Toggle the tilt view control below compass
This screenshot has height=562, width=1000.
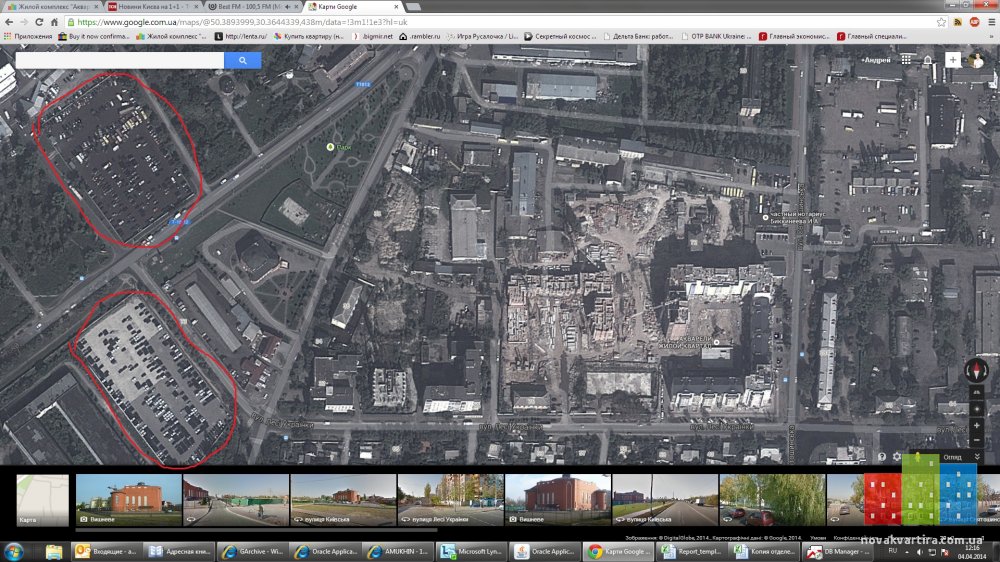click(x=976, y=393)
